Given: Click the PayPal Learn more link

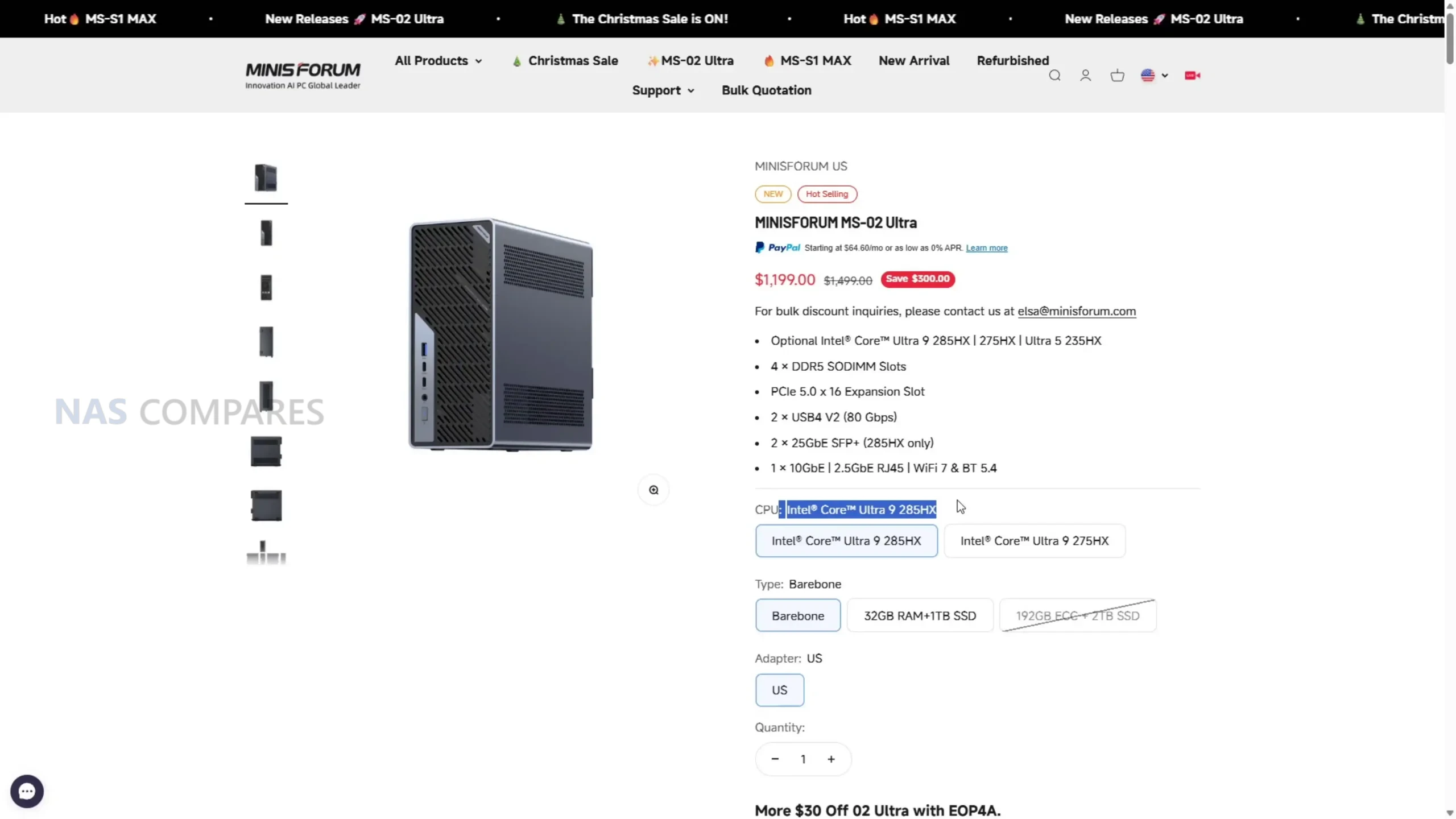Looking at the screenshot, I should point(986,248).
